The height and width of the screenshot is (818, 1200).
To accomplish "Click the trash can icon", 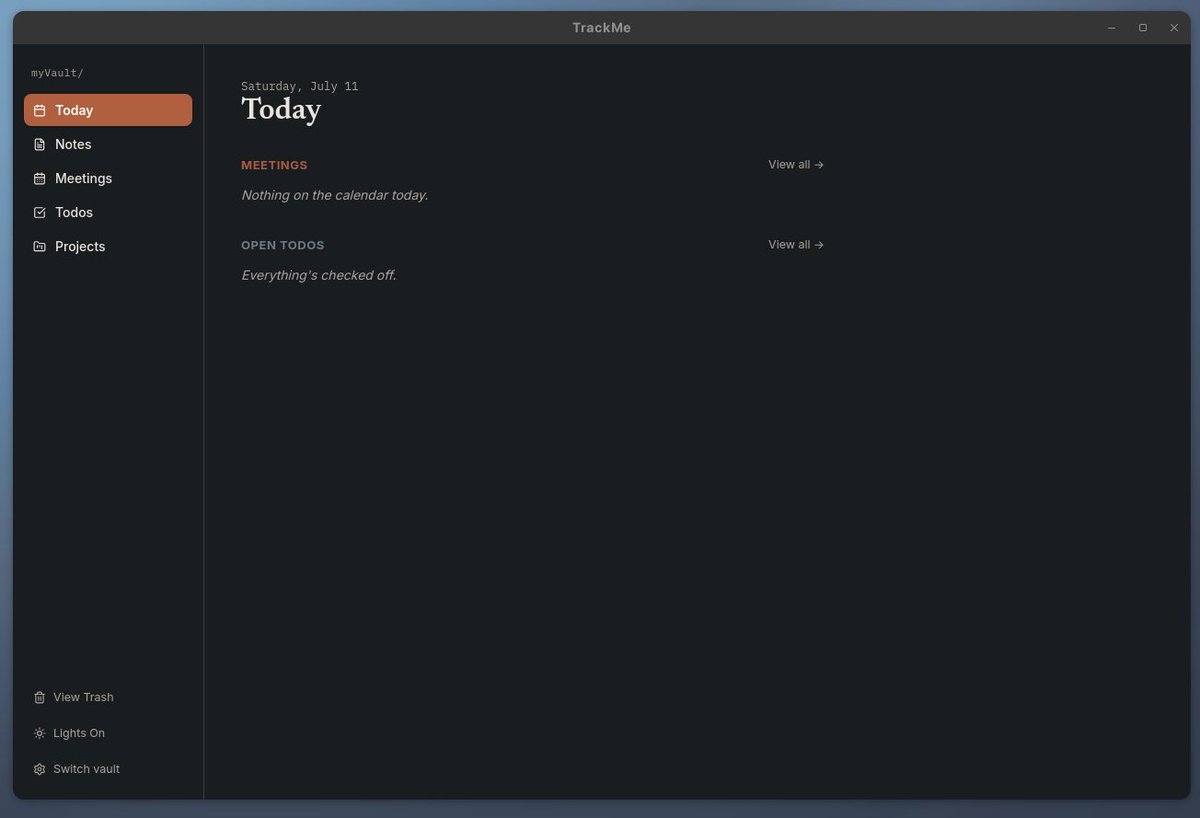I will pyautogui.click(x=39, y=697).
